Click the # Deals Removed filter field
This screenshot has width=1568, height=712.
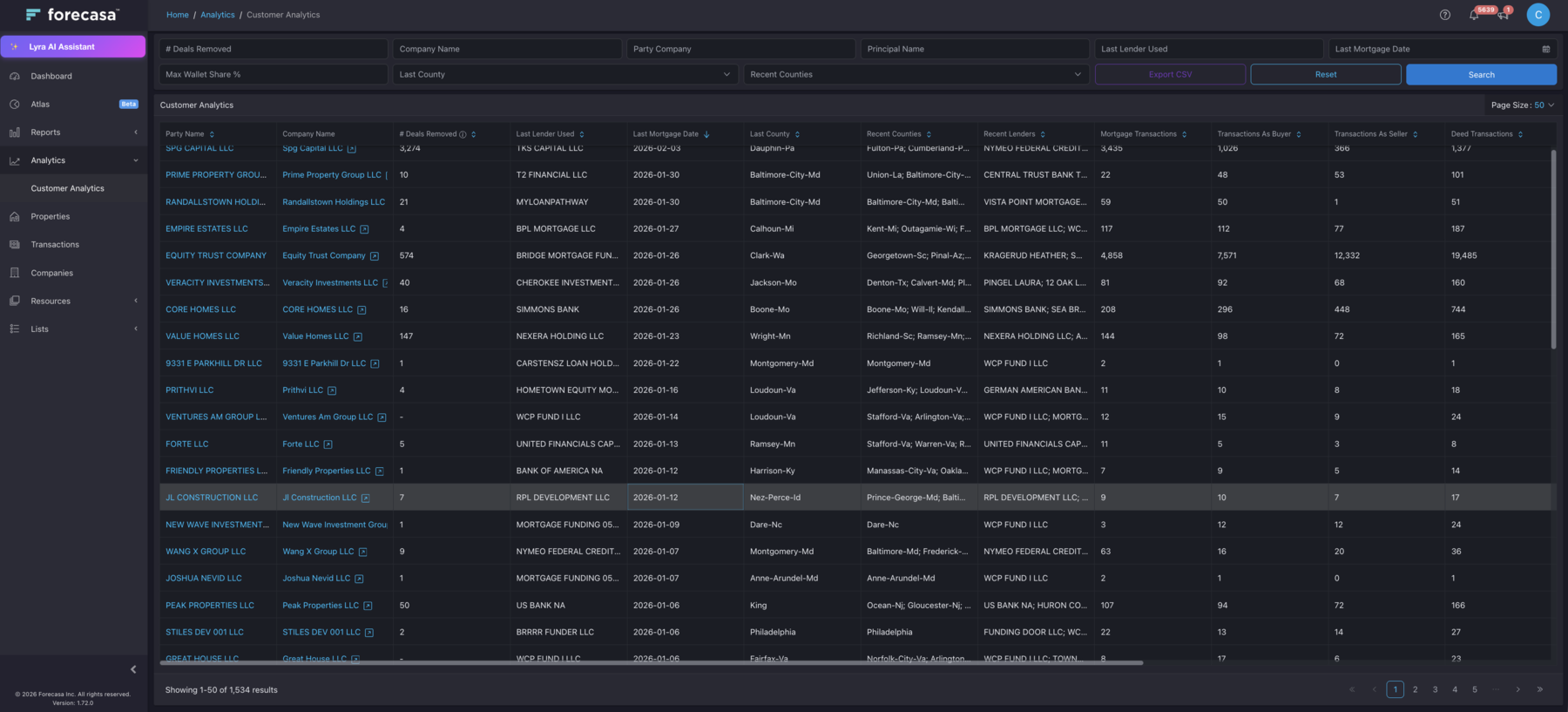pos(274,49)
